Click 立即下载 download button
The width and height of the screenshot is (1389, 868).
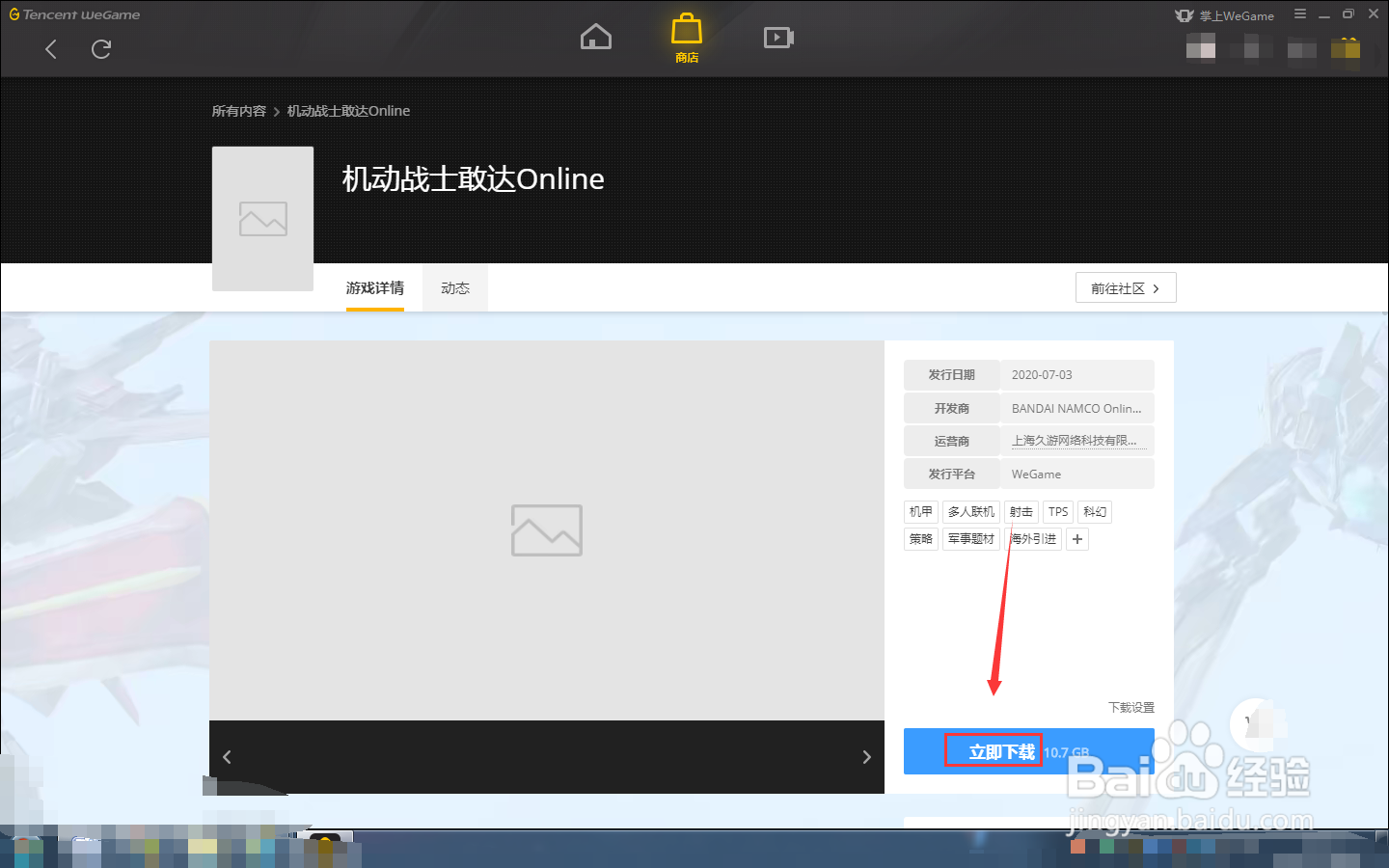1029,751
